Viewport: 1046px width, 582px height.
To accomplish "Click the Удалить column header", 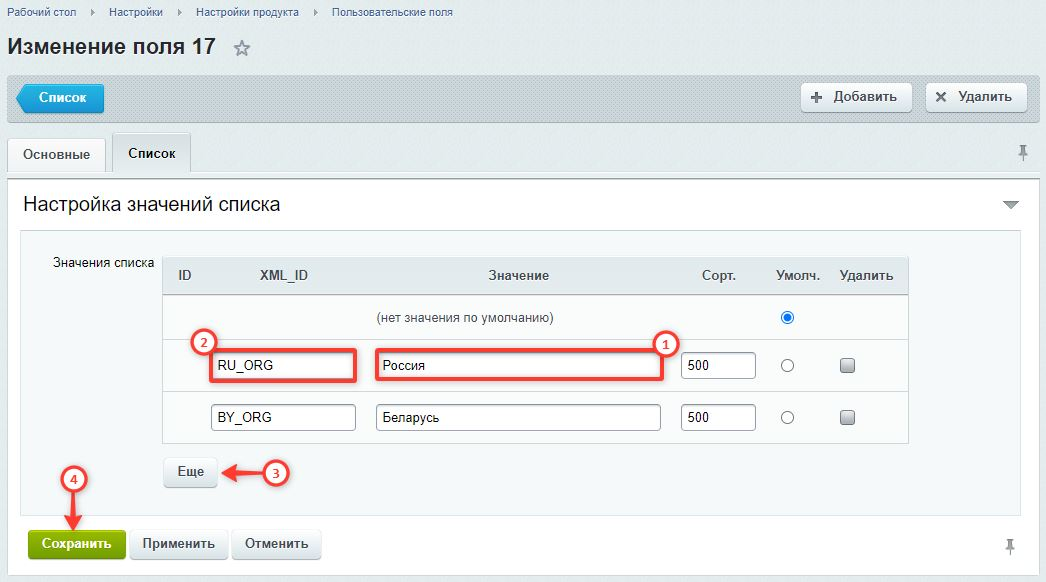I will (866, 276).
